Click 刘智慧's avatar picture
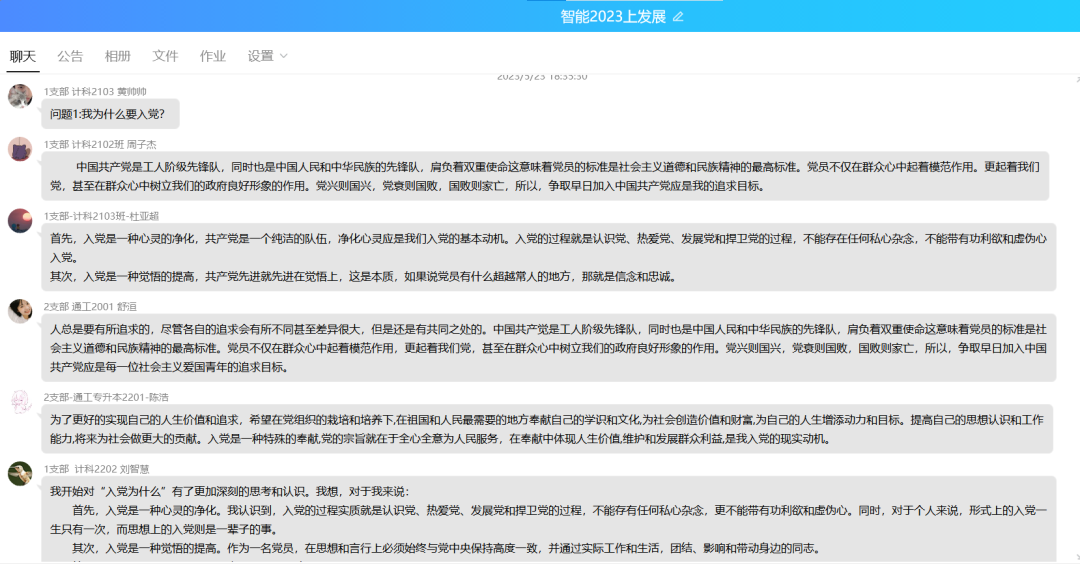Image resolution: width=1080 pixels, height=567 pixels. click(20, 473)
